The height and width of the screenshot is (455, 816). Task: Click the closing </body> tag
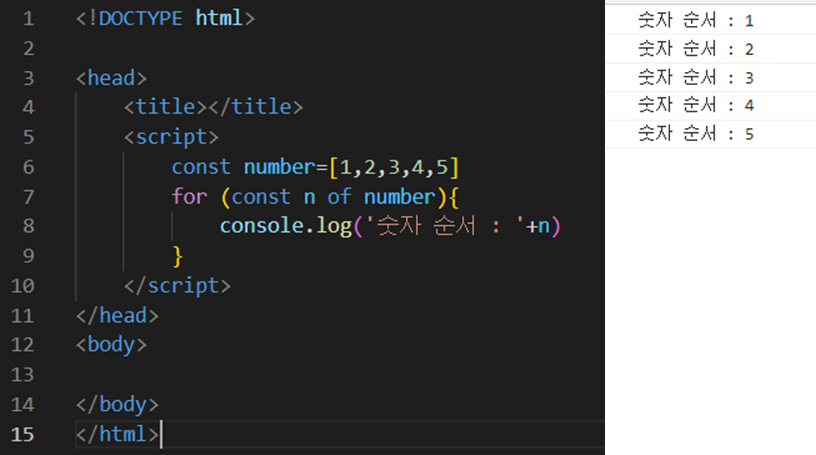117,405
